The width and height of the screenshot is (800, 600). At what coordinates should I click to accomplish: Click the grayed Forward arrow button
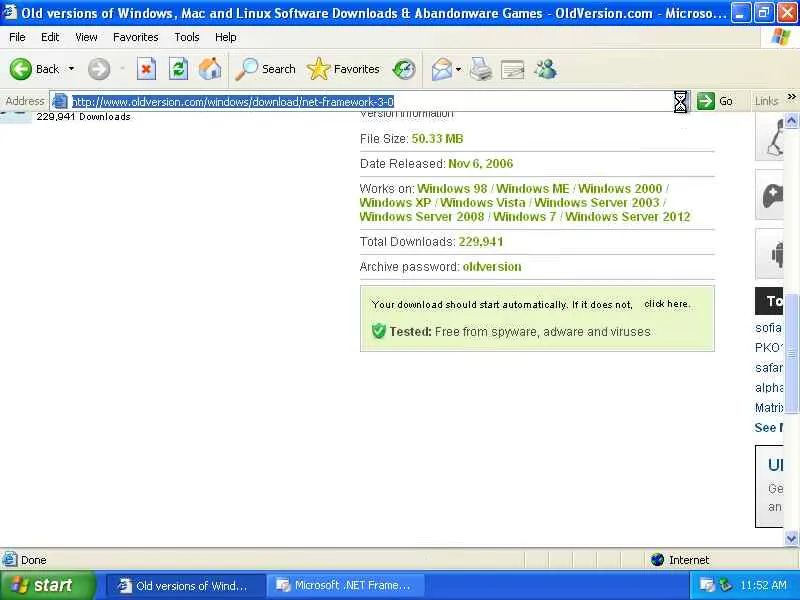(99, 69)
